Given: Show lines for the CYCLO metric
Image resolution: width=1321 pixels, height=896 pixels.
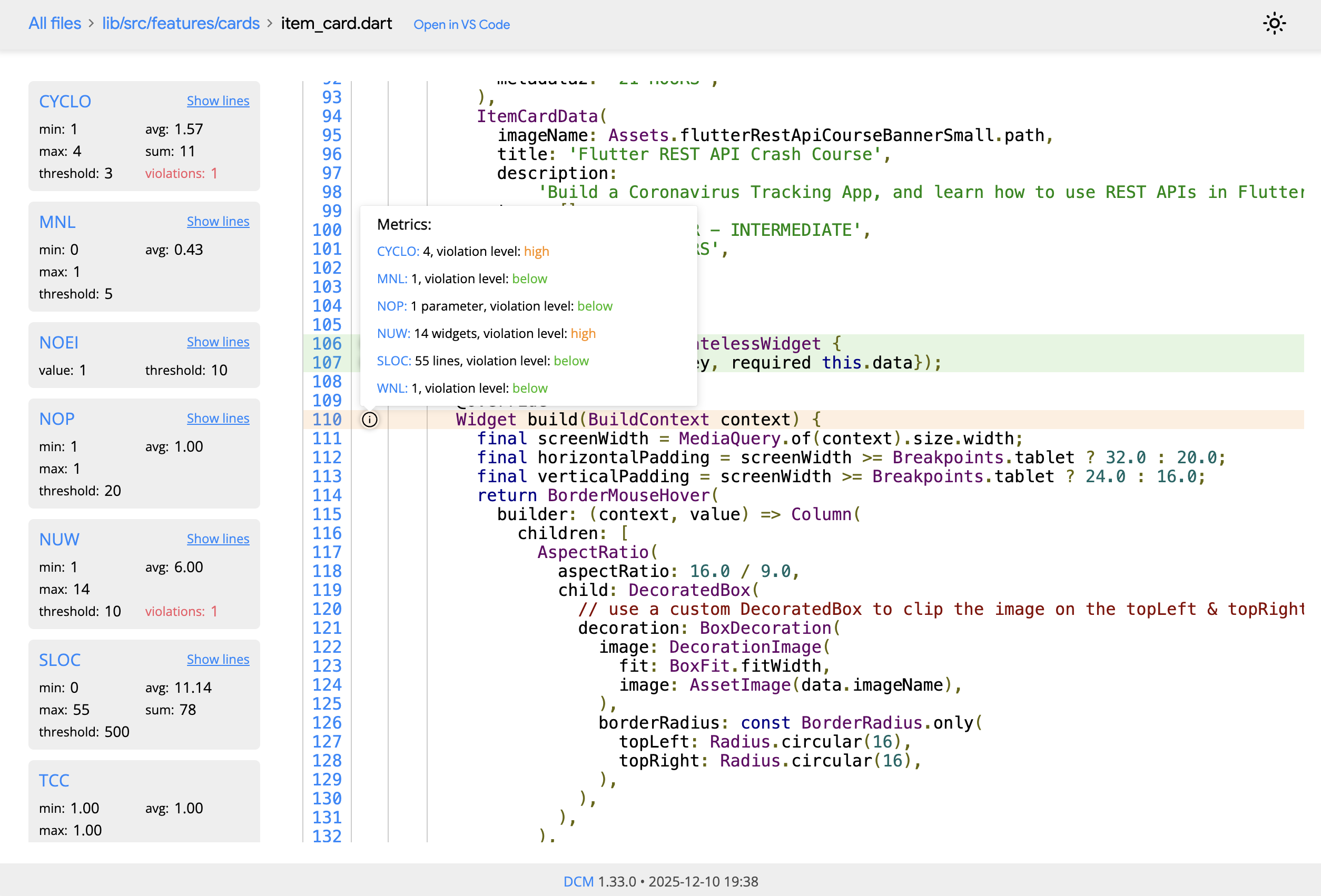Looking at the screenshot, I should coord(218,101).
